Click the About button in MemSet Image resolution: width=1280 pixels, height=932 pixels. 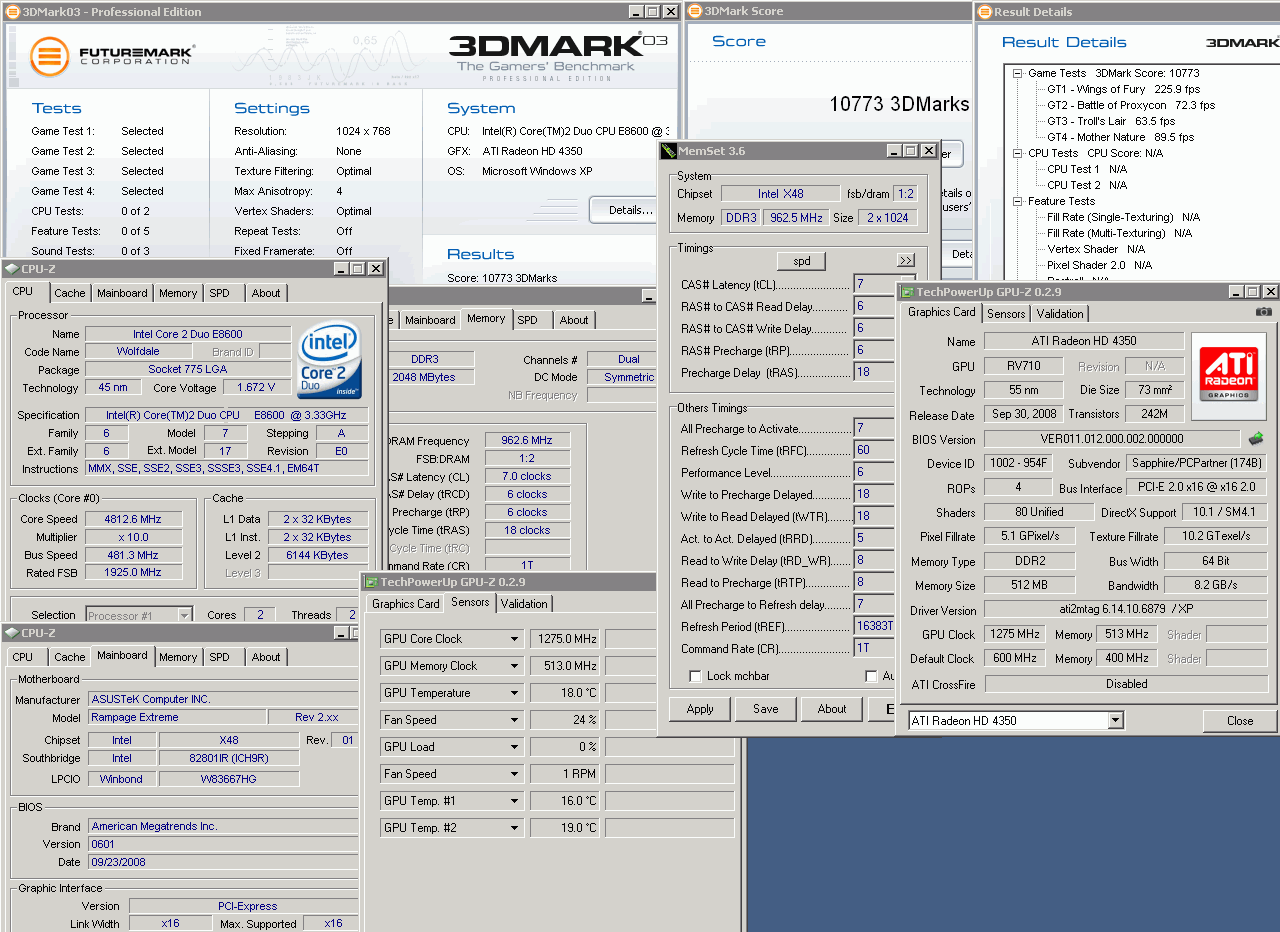832,709
